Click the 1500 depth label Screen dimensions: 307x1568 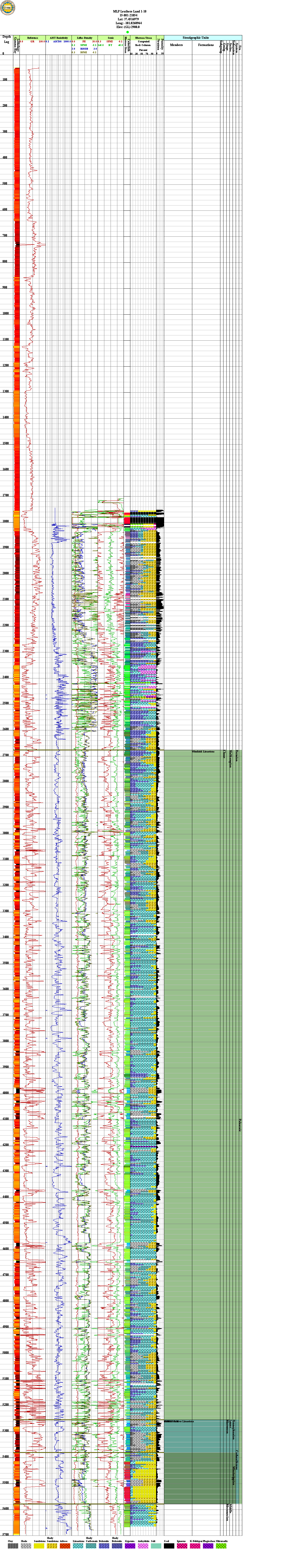[5, 443]
